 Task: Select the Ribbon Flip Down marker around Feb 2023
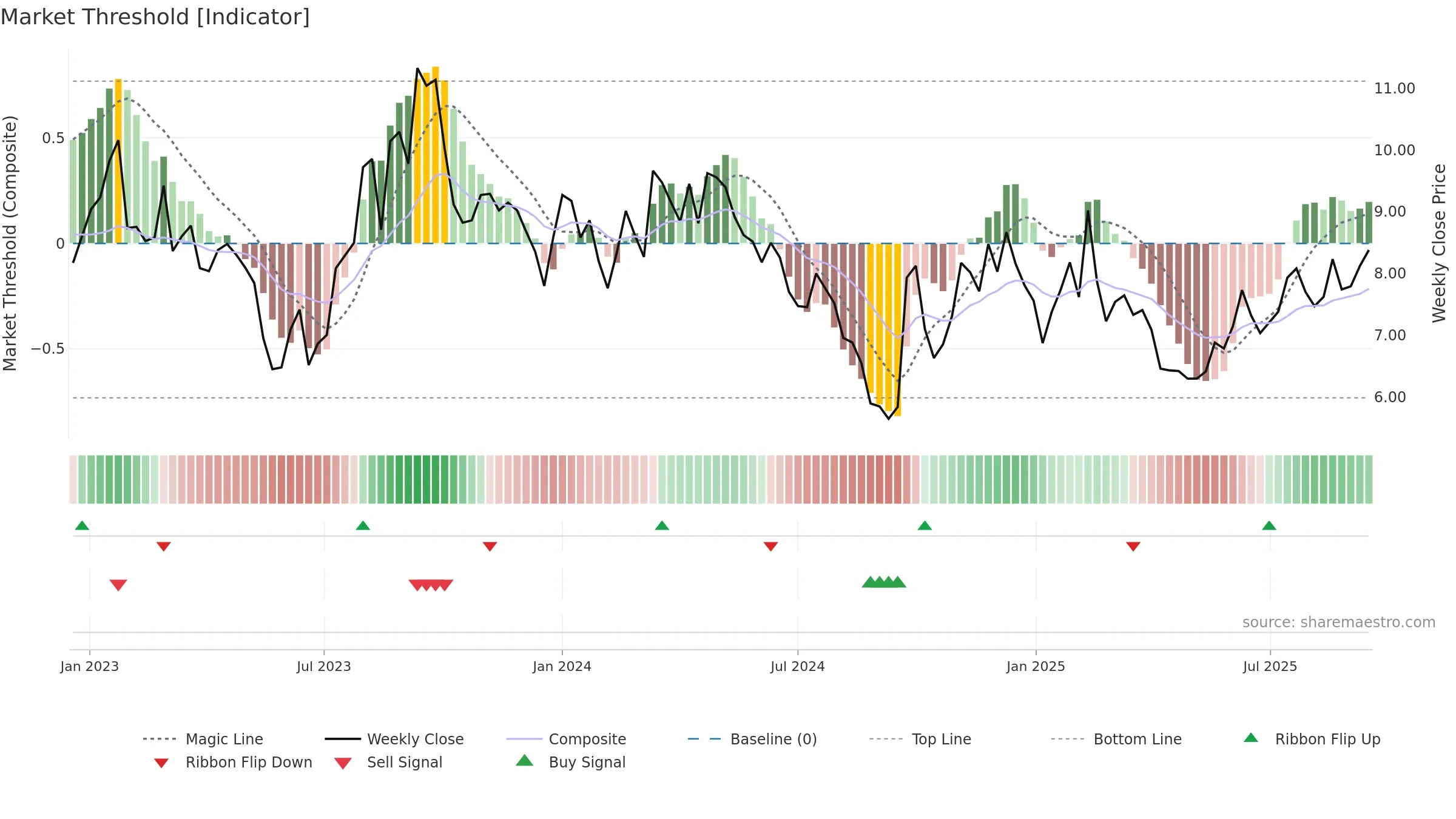(164, 547)
